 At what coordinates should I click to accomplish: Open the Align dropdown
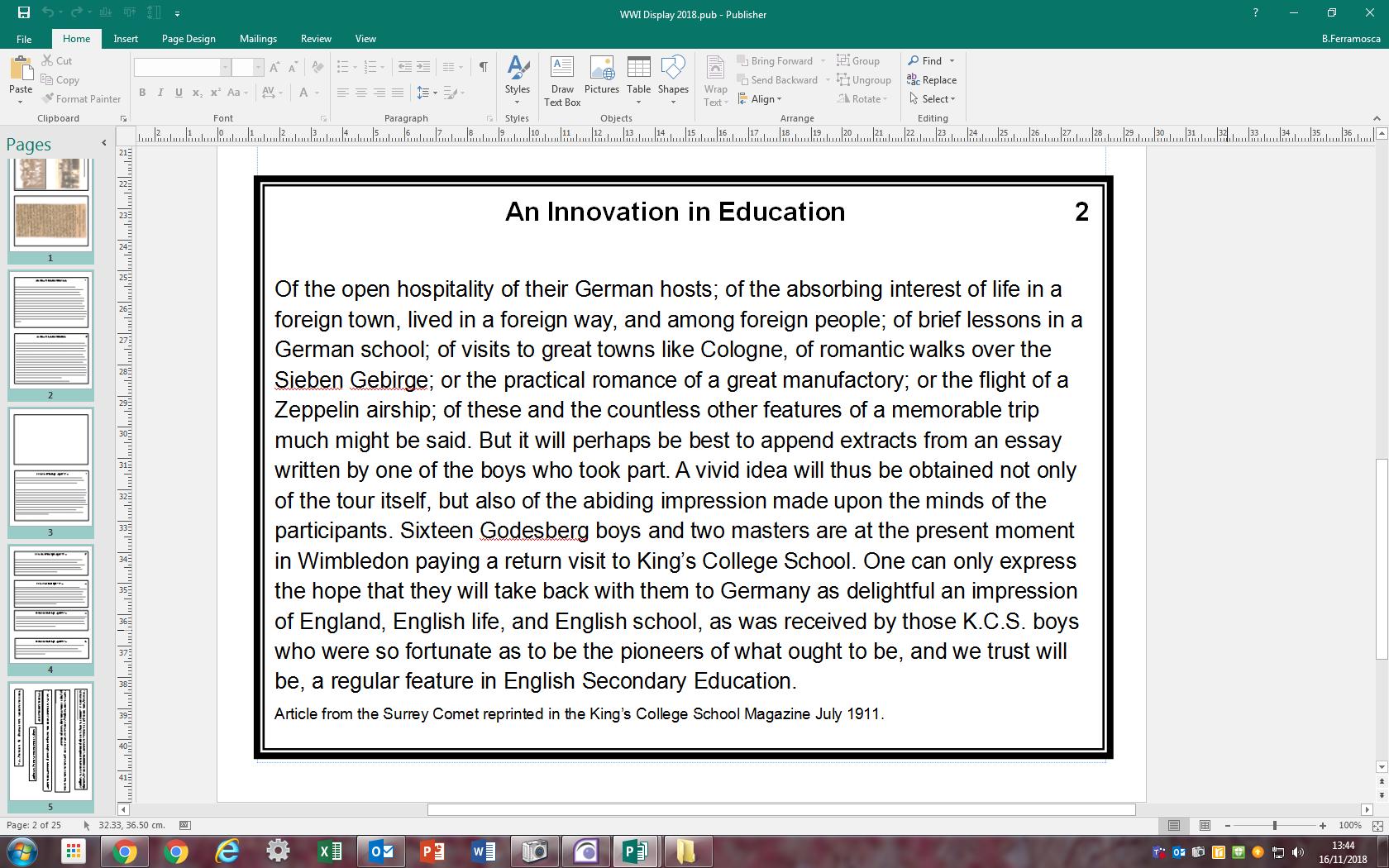click(x=760, y=99)
